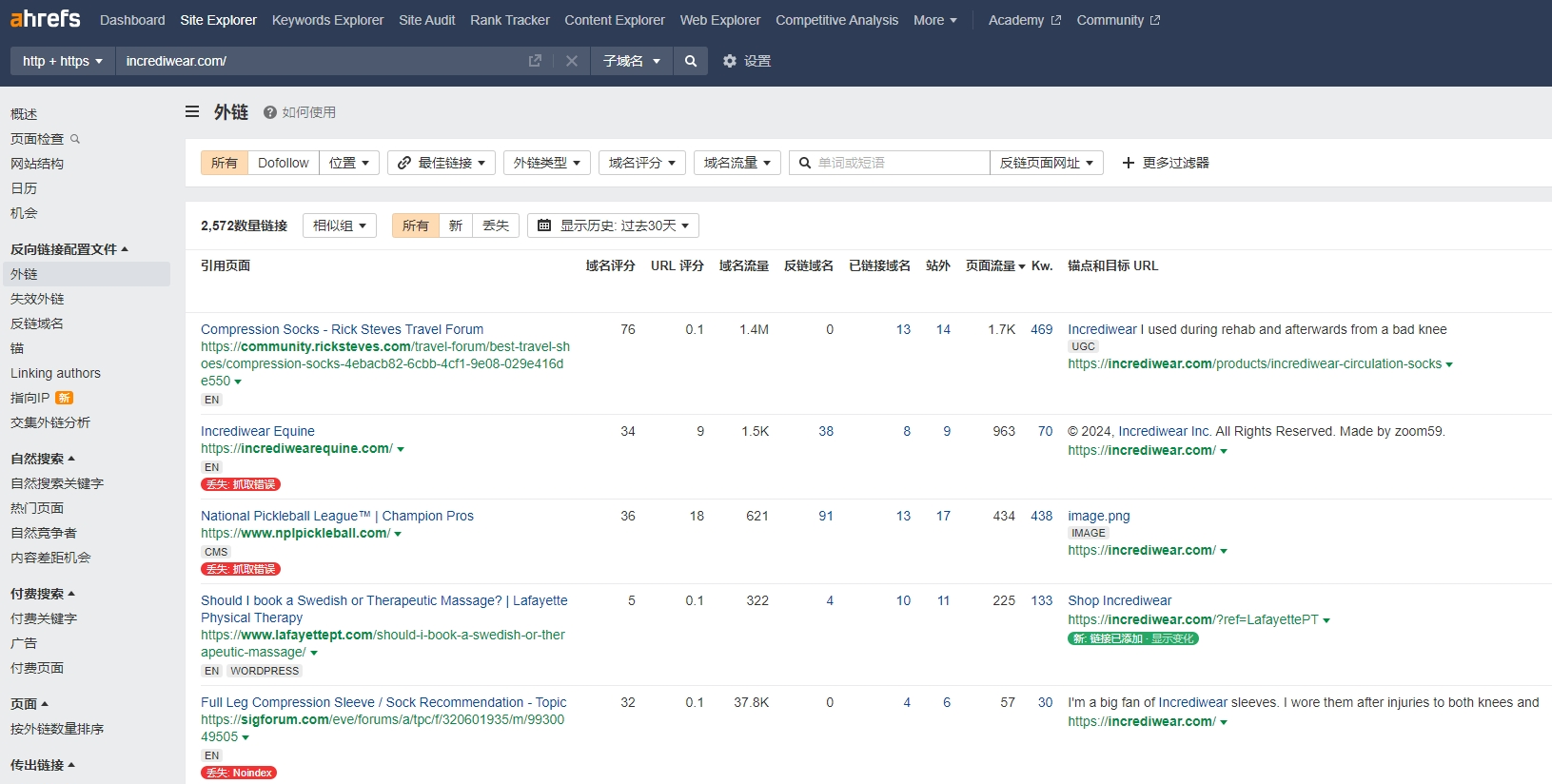Select Dofollow filter

(284, 163)
